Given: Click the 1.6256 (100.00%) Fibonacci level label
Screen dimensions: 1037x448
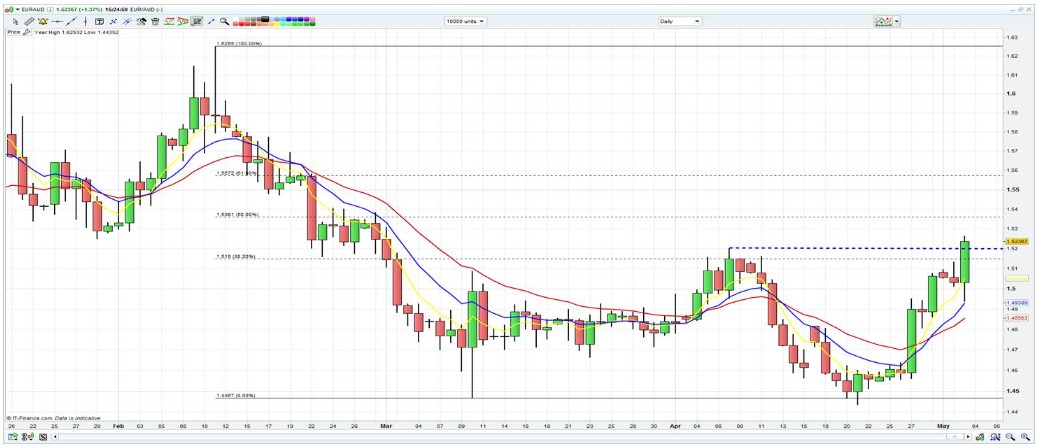Looking at the screenshot, I should [x=239, y=44].
